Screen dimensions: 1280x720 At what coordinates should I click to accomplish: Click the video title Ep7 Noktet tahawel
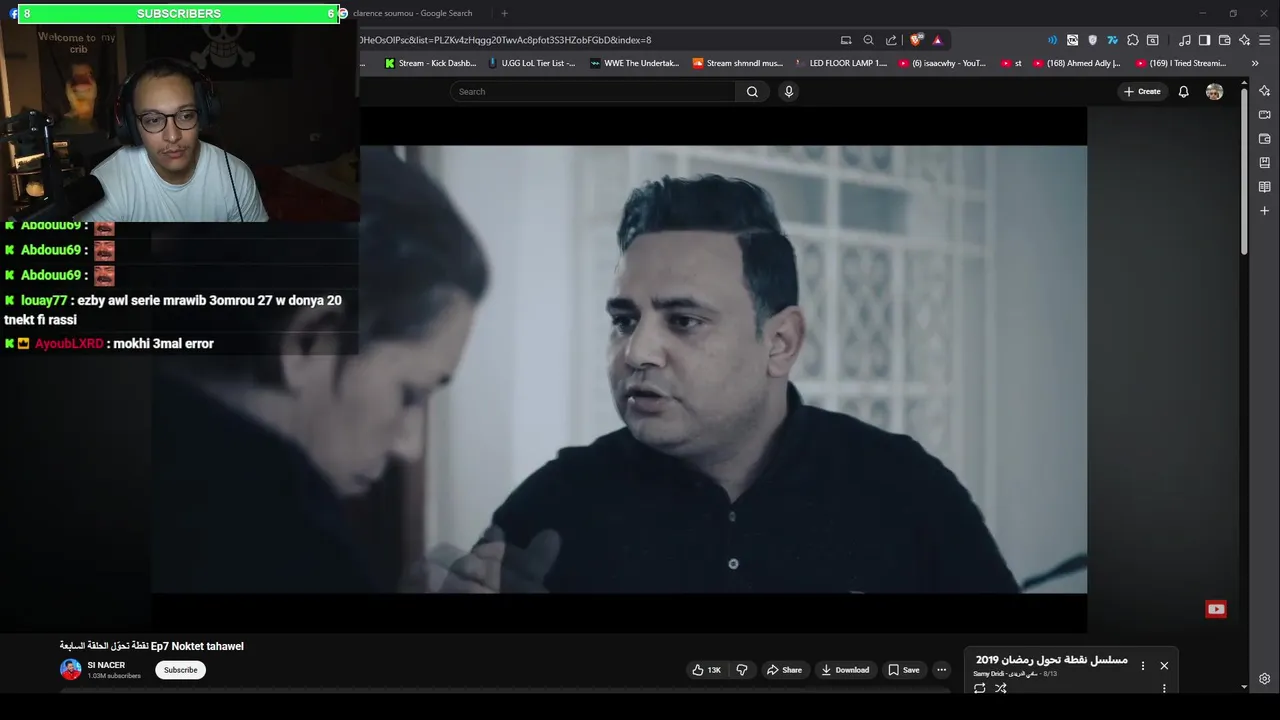pos(152,646)
